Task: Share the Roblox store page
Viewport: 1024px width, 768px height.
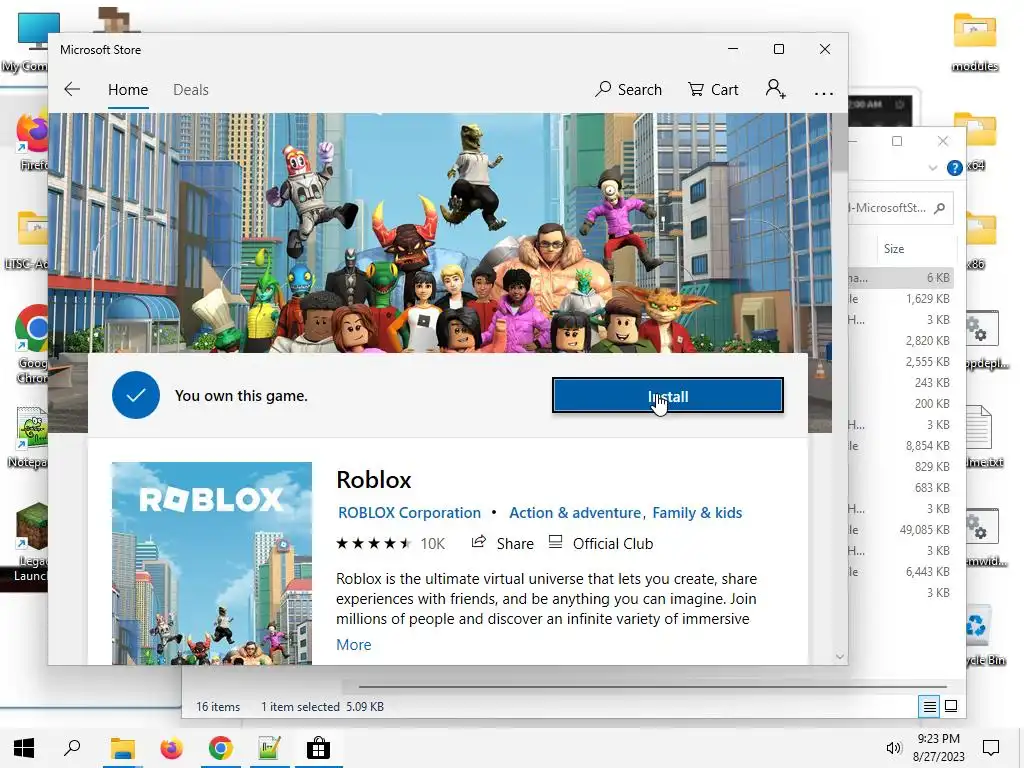Action: (x=503, y=543)
